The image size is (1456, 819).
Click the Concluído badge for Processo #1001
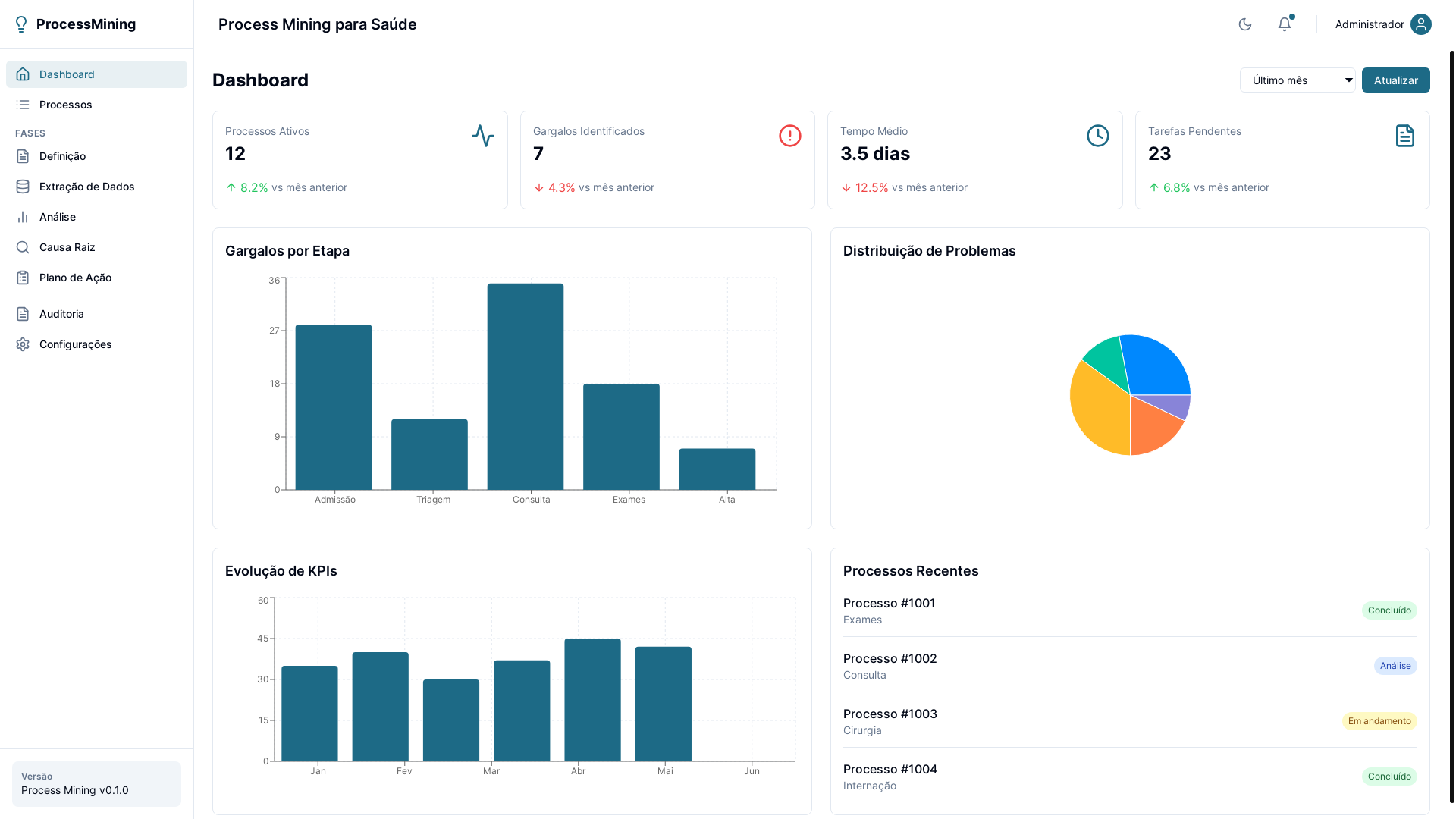(x=1389, y=610)
